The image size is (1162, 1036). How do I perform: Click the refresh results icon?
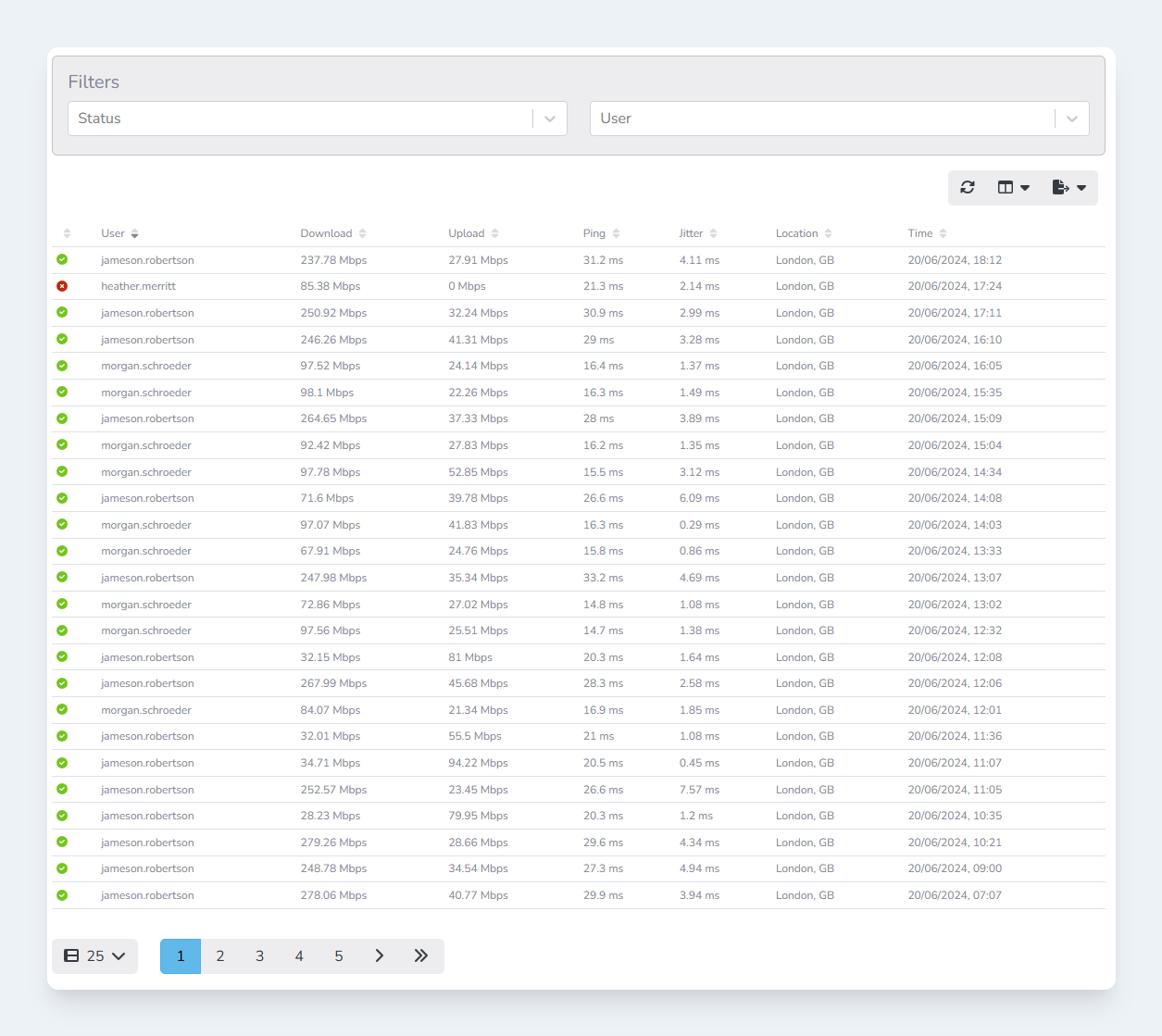tap(968, 187)
